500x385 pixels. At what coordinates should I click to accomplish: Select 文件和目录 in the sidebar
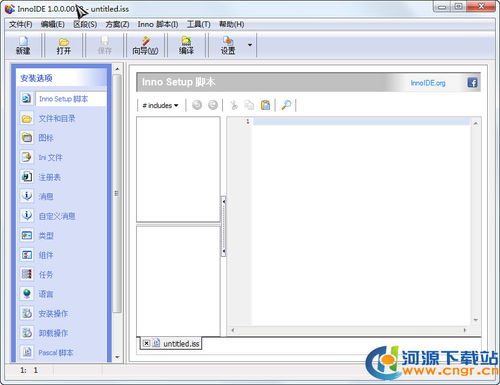57,118
